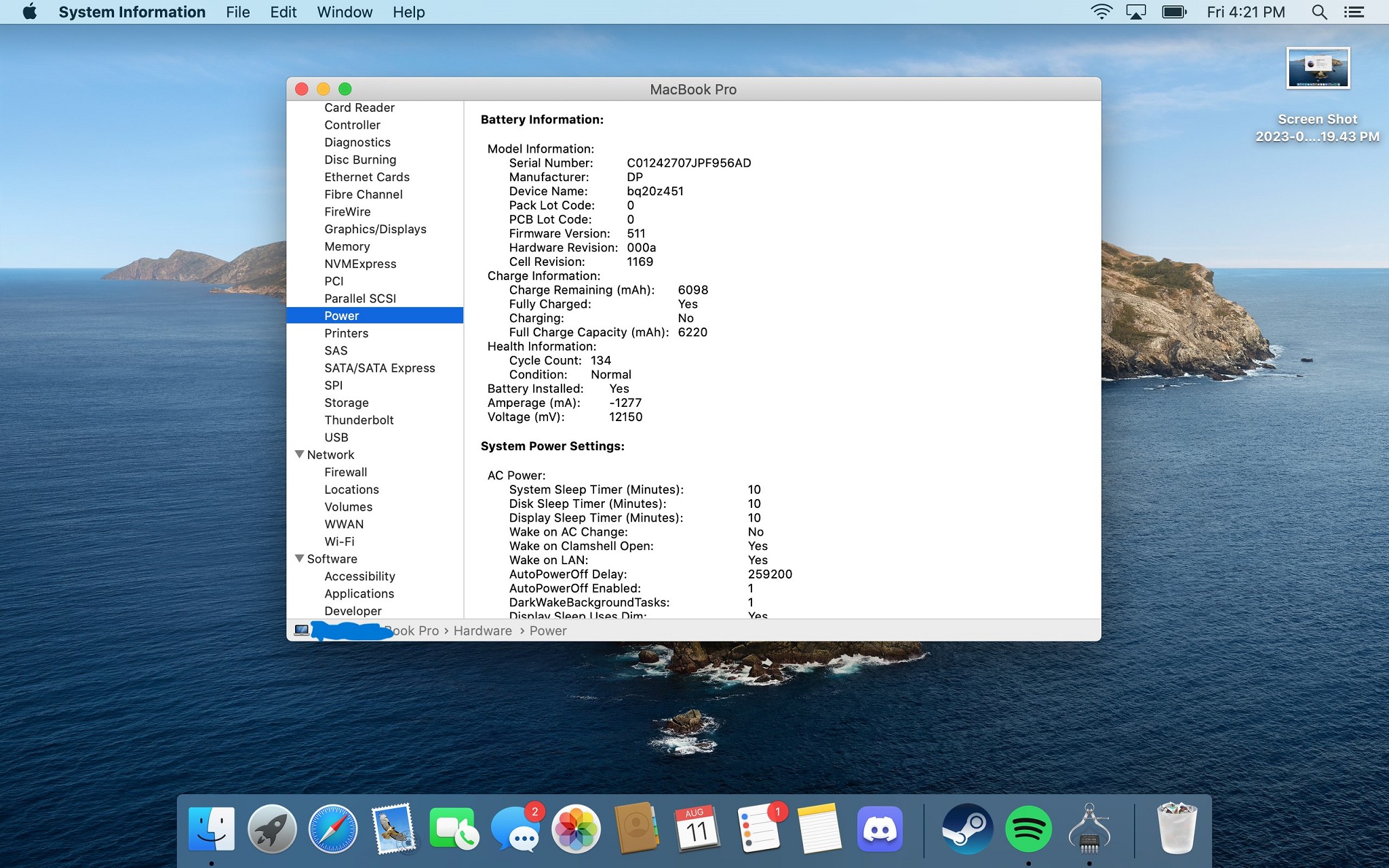1389x868 pixels.
Task: Collapse the Network section triangle
Action: [299, 454]
